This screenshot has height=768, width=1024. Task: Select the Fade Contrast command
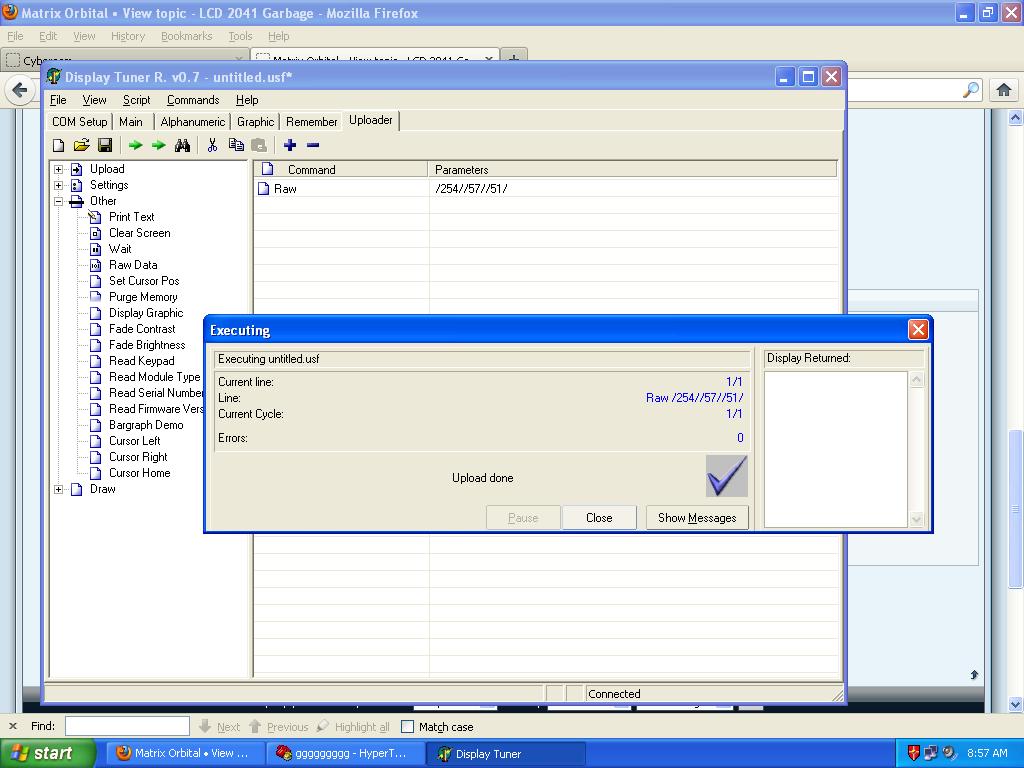click(x=142, y=329)
